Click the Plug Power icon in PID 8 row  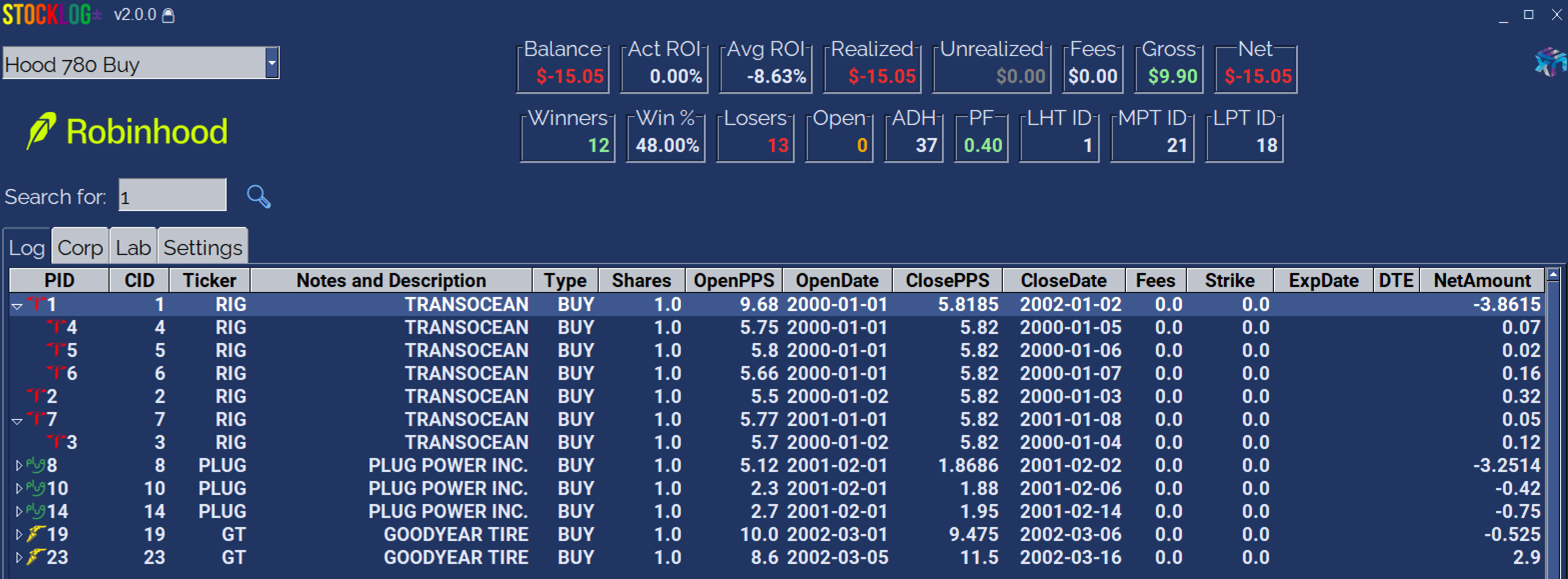[x=36, y=465]
